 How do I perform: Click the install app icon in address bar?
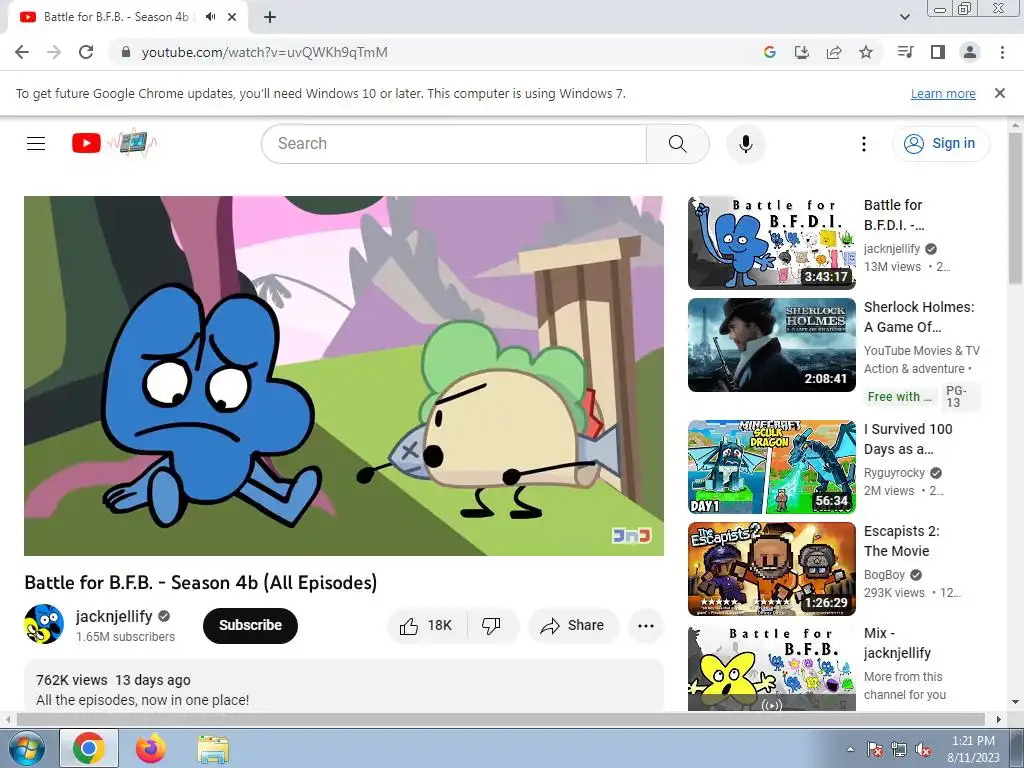point(801,52)
